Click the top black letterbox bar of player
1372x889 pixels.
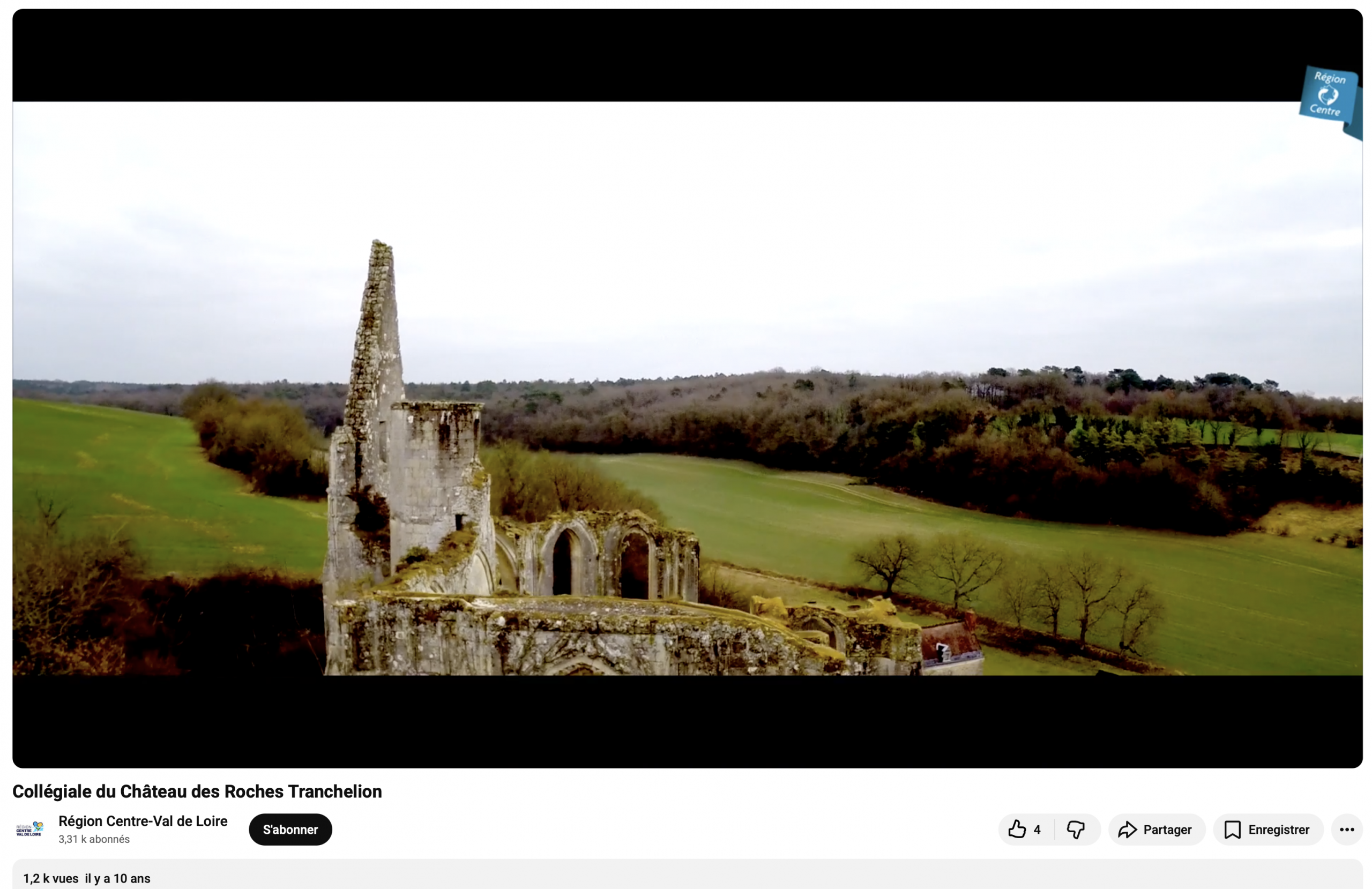coord(686,55)
